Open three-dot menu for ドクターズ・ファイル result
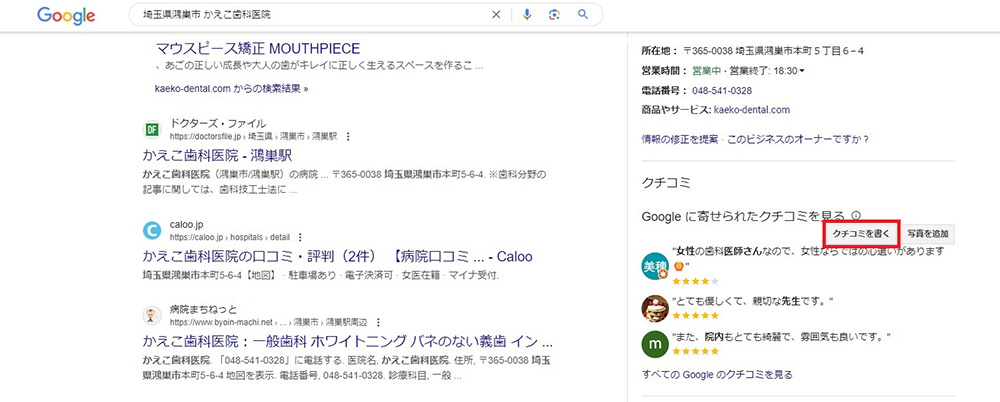 coord(348,136)
